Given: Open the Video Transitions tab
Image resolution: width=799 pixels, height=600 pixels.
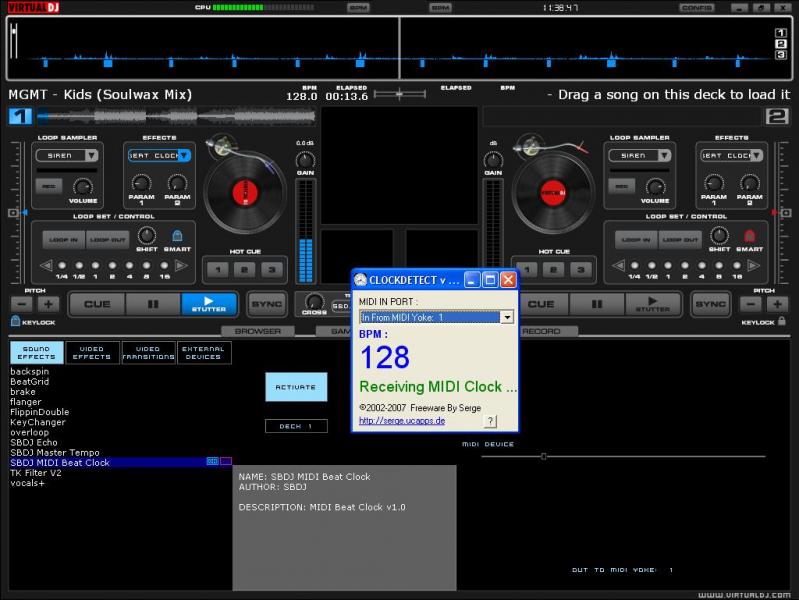Looking at the screenshot, I should pyautogui.click(x=148, y=353).
